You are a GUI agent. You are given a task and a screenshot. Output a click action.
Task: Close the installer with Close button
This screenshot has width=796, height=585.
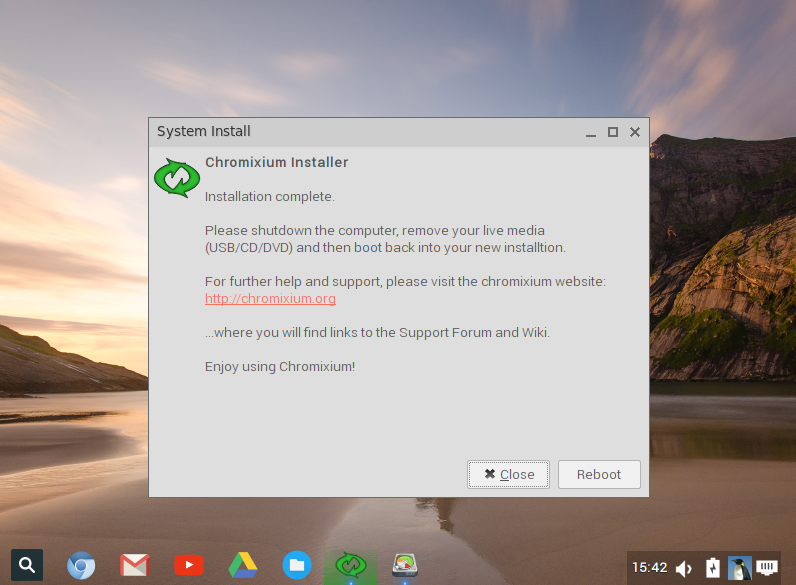point(508,474)
